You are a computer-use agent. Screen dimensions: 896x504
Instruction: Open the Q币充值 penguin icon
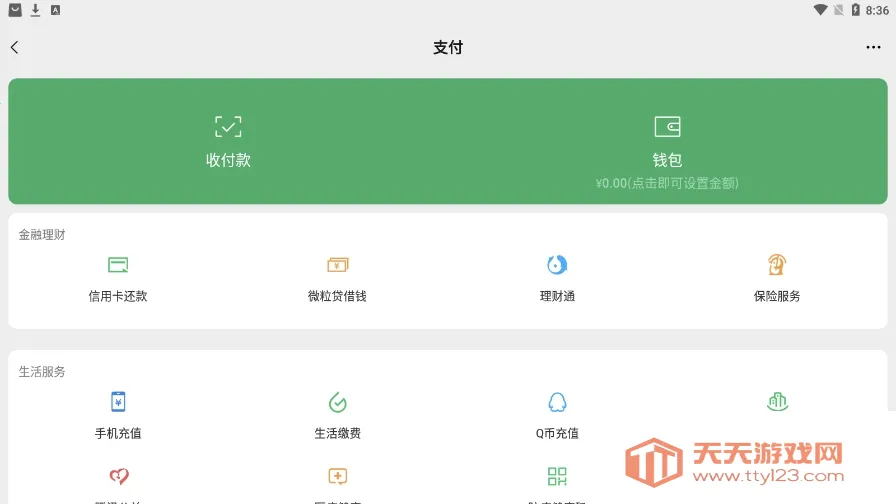click(x=557, y=402)
